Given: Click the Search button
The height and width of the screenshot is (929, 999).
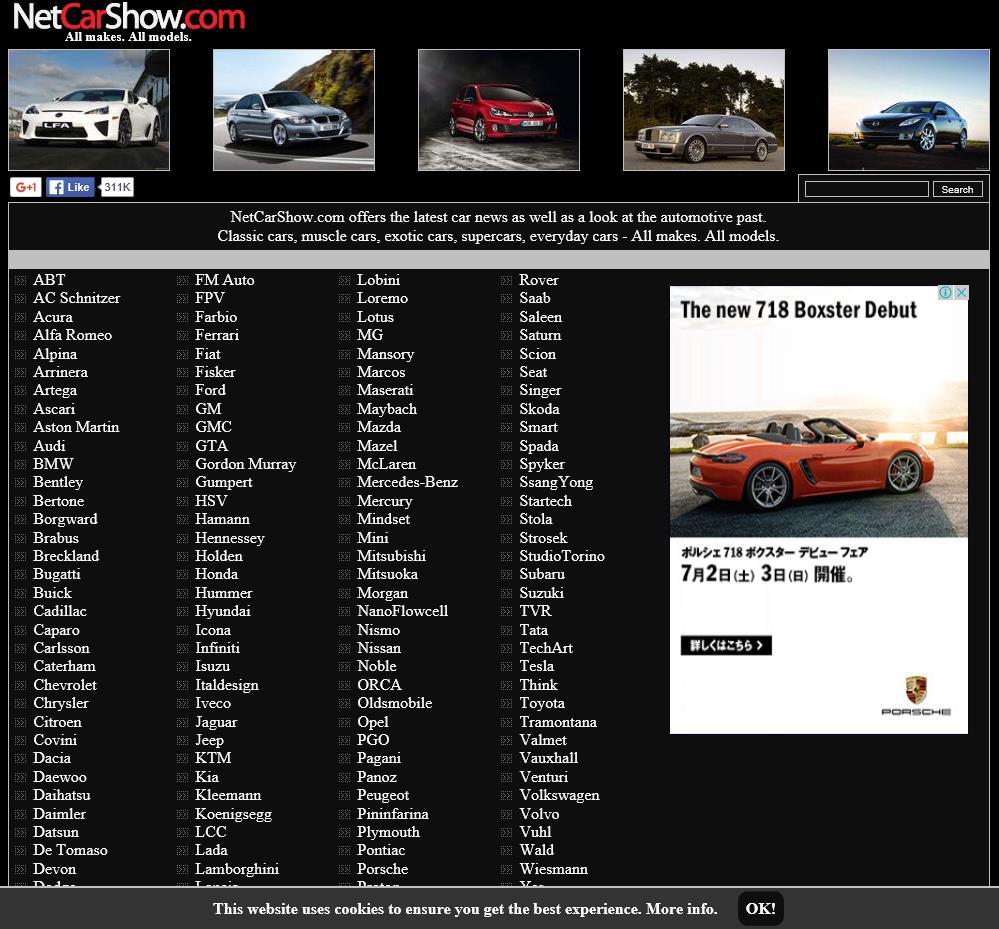Looking at the screenshot, I should click(x=958, y=189).
